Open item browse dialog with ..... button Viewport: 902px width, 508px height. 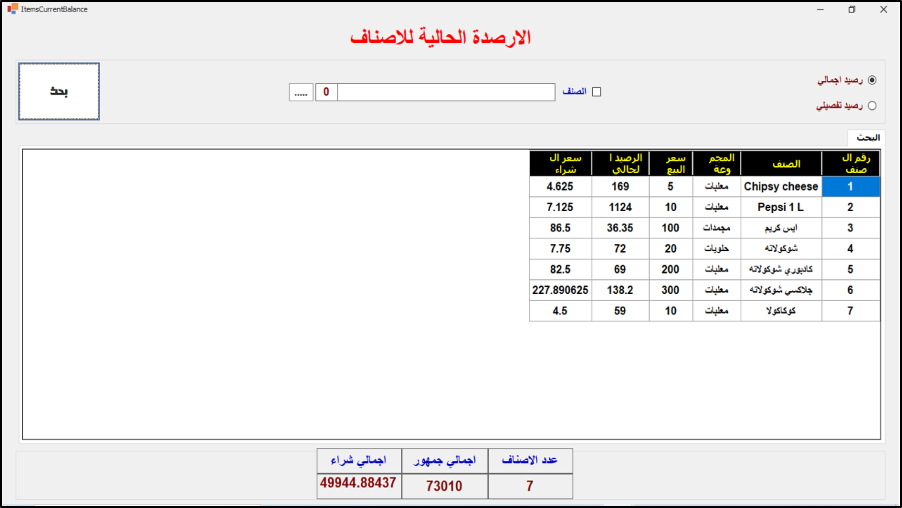[x=301, y=92]
